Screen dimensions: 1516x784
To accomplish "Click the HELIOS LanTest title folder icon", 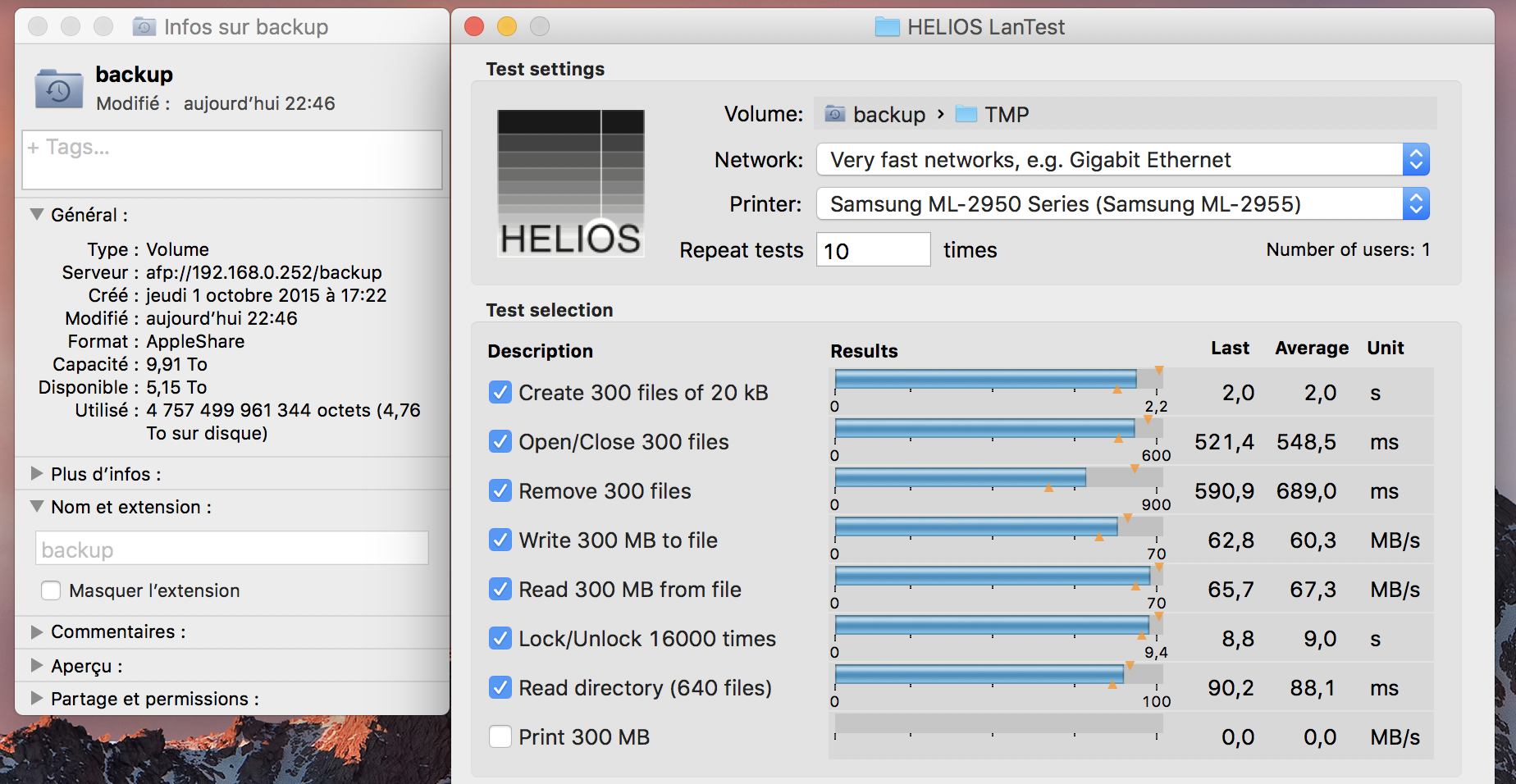I will [887, 27].
